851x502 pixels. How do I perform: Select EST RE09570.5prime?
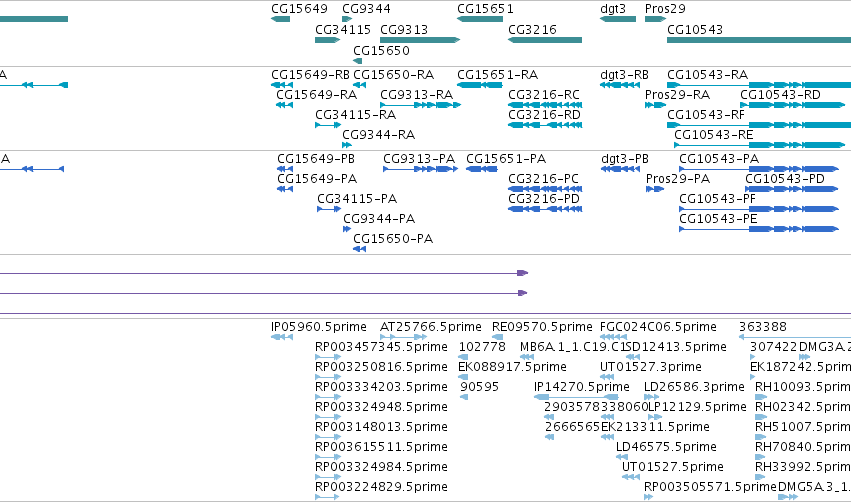point(497,337)
